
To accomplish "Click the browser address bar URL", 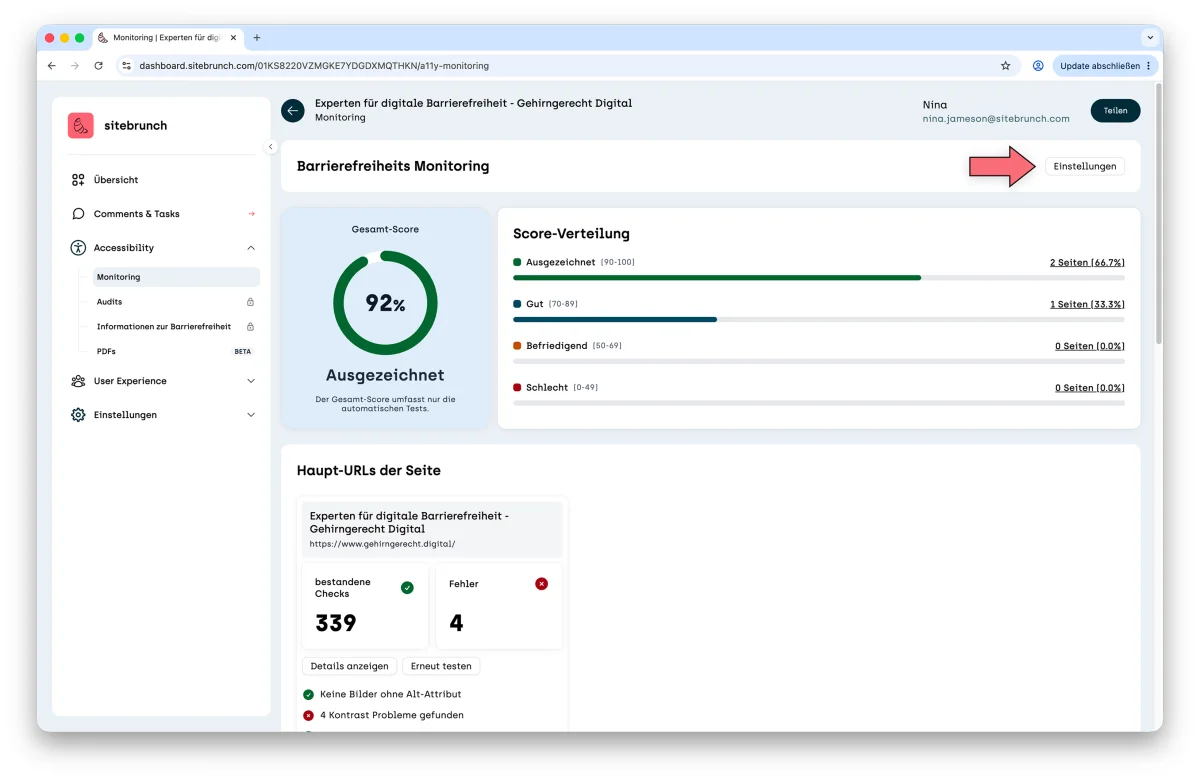I will point(314,66).
